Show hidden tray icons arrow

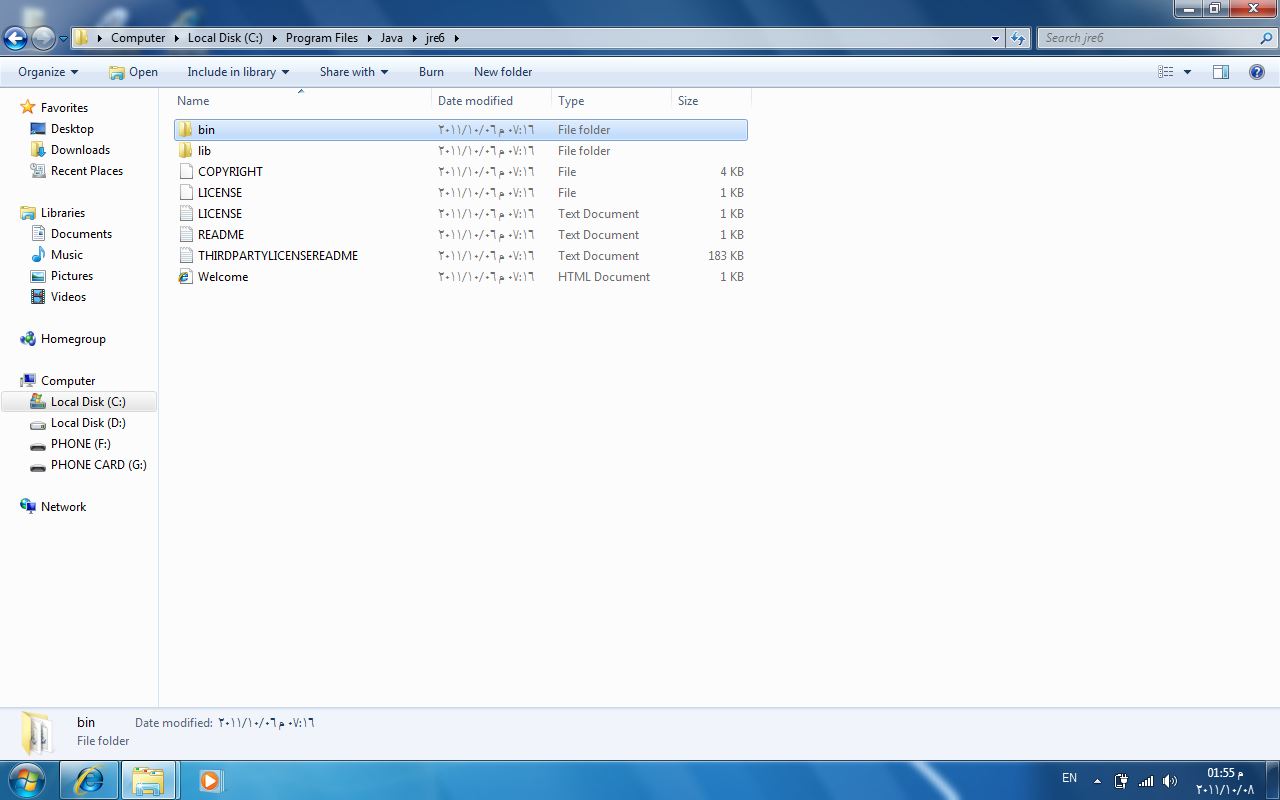pos(1097,781)
